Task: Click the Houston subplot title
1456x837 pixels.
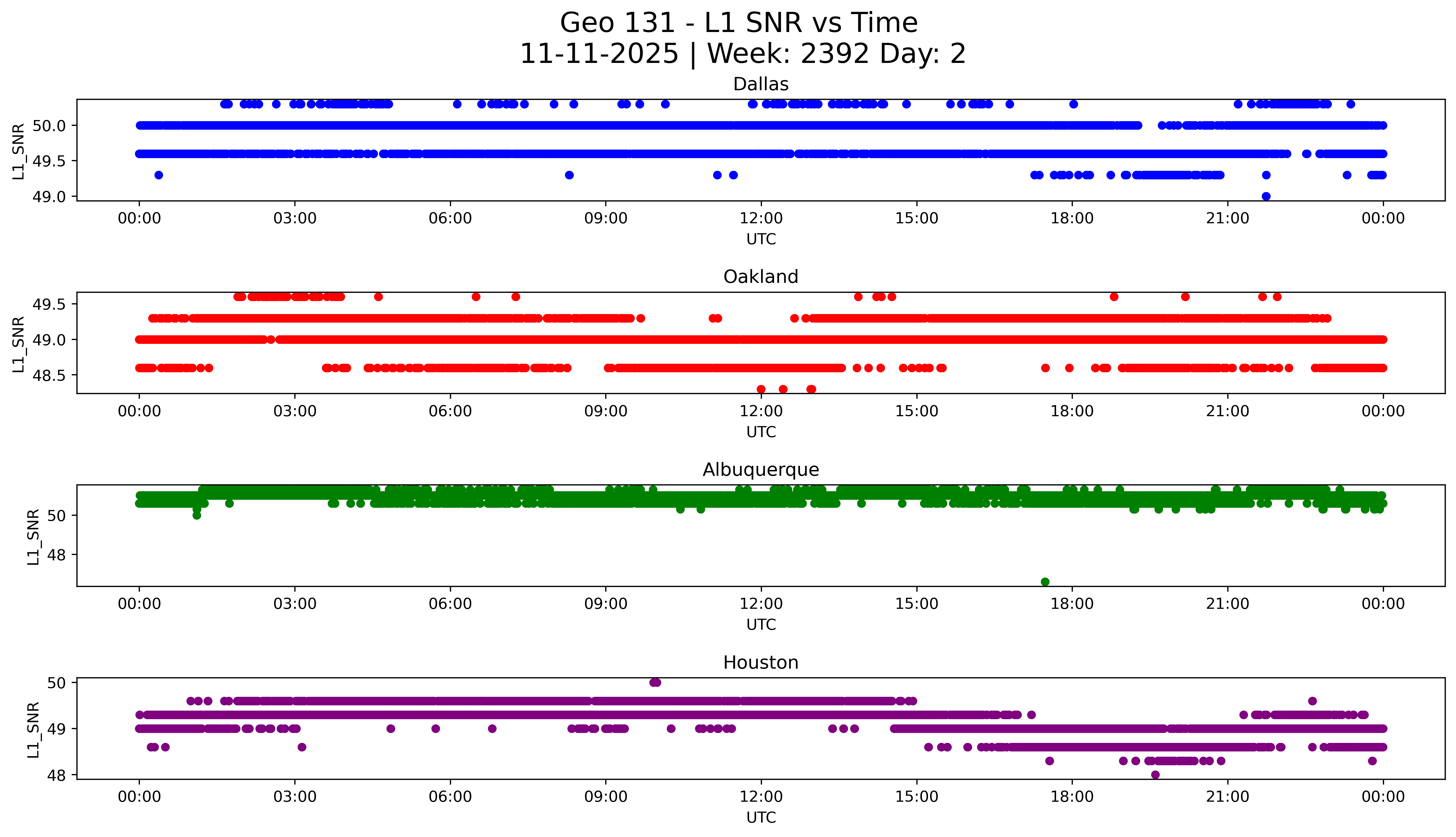Action: click(761, 662)
